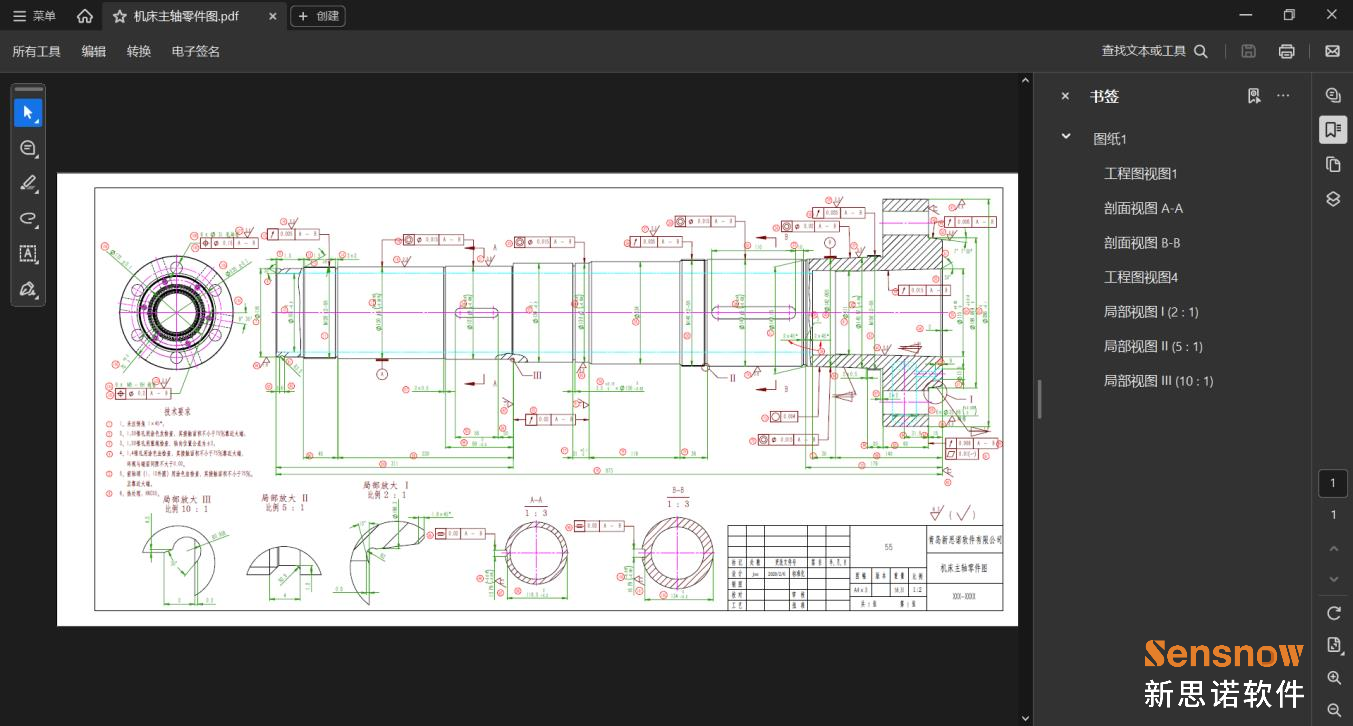Click the zoom in magnifier icon
This screenshot has width=1353, height=726.
click(1333, 678)
